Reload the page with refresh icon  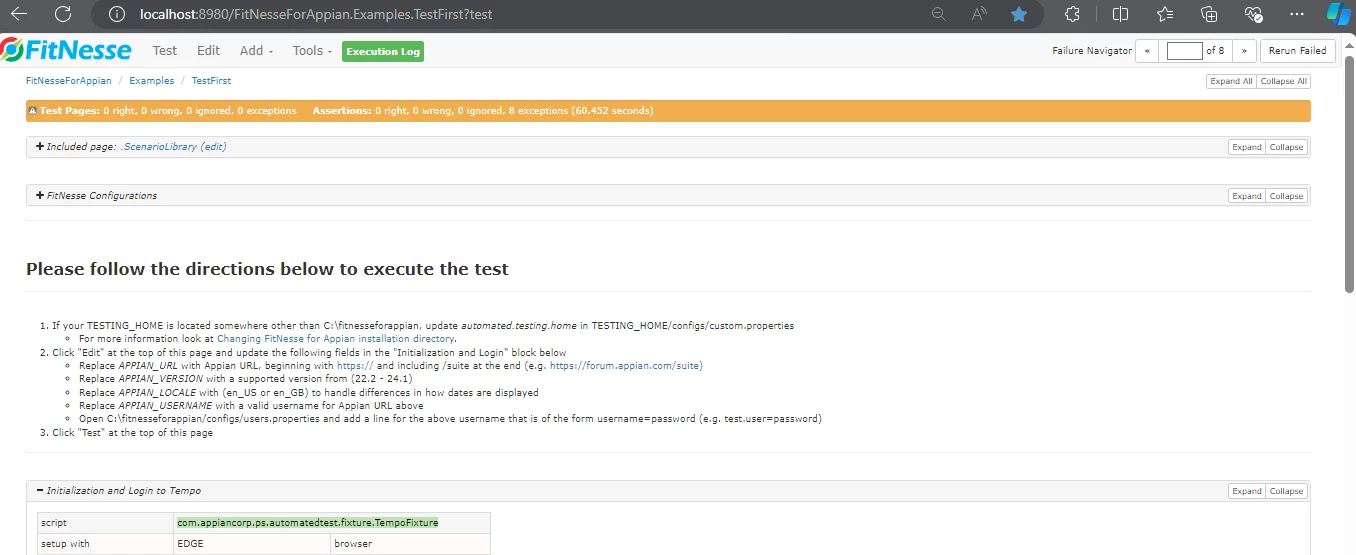click(63, 14)
